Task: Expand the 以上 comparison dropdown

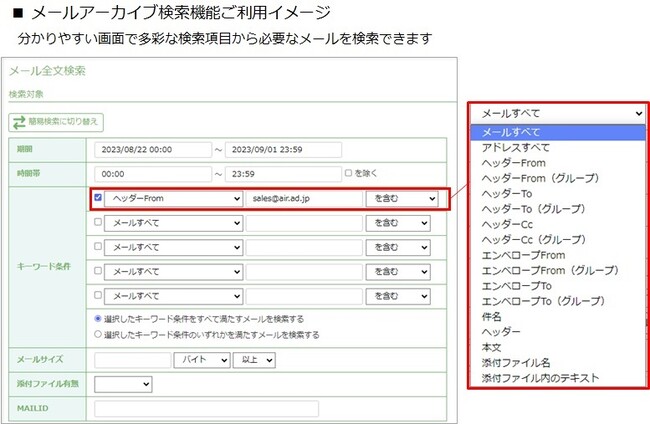Action: (254, 360)
